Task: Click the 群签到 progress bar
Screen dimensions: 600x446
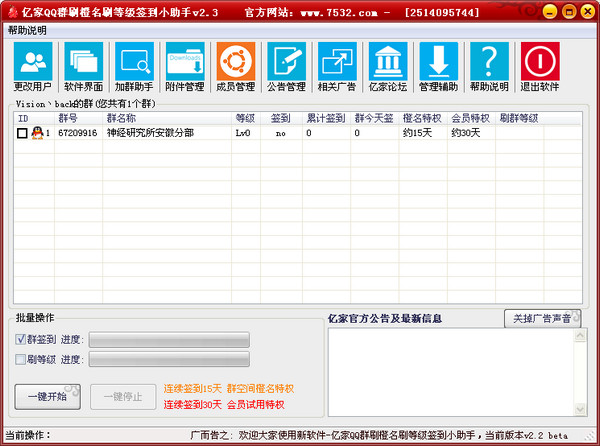Action: tap(169, 340)
